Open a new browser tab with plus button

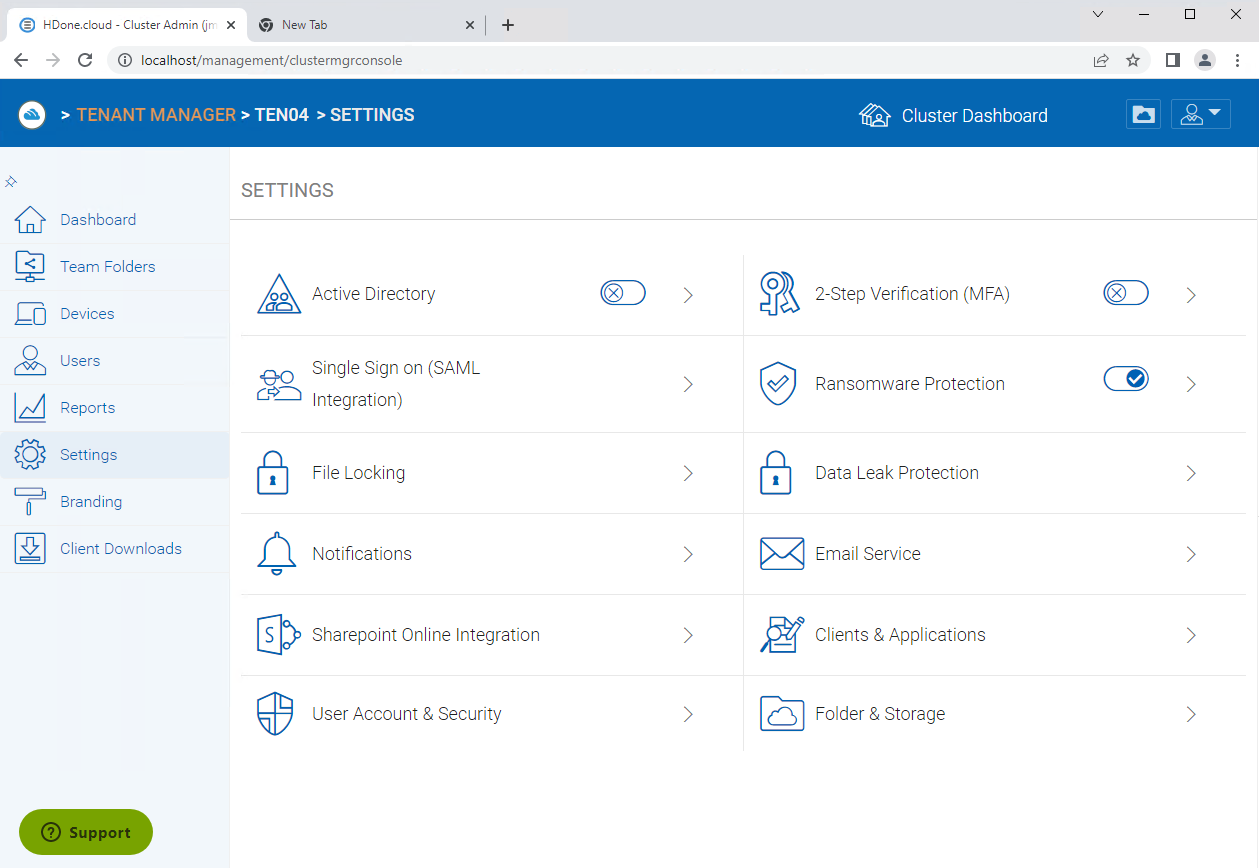coord(508,25)
